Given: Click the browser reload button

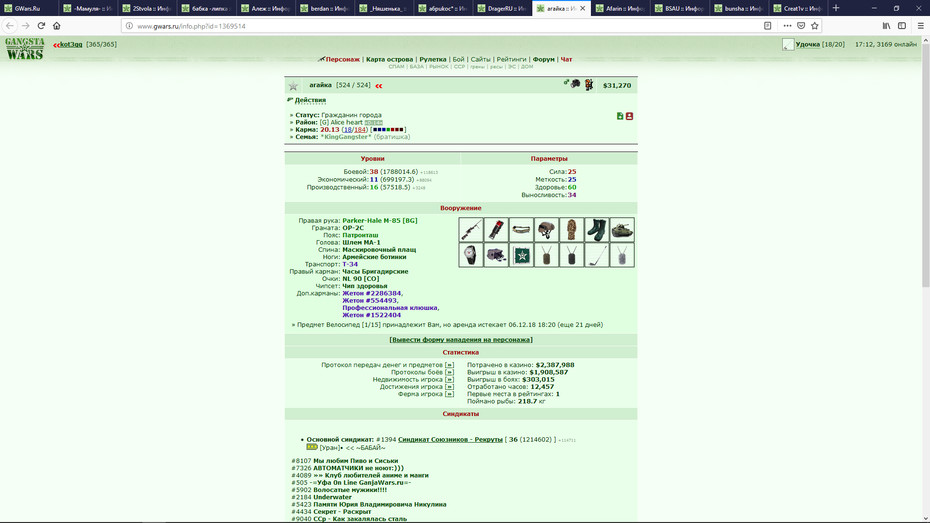Looking at the screenshot, I should coord(41,25).
